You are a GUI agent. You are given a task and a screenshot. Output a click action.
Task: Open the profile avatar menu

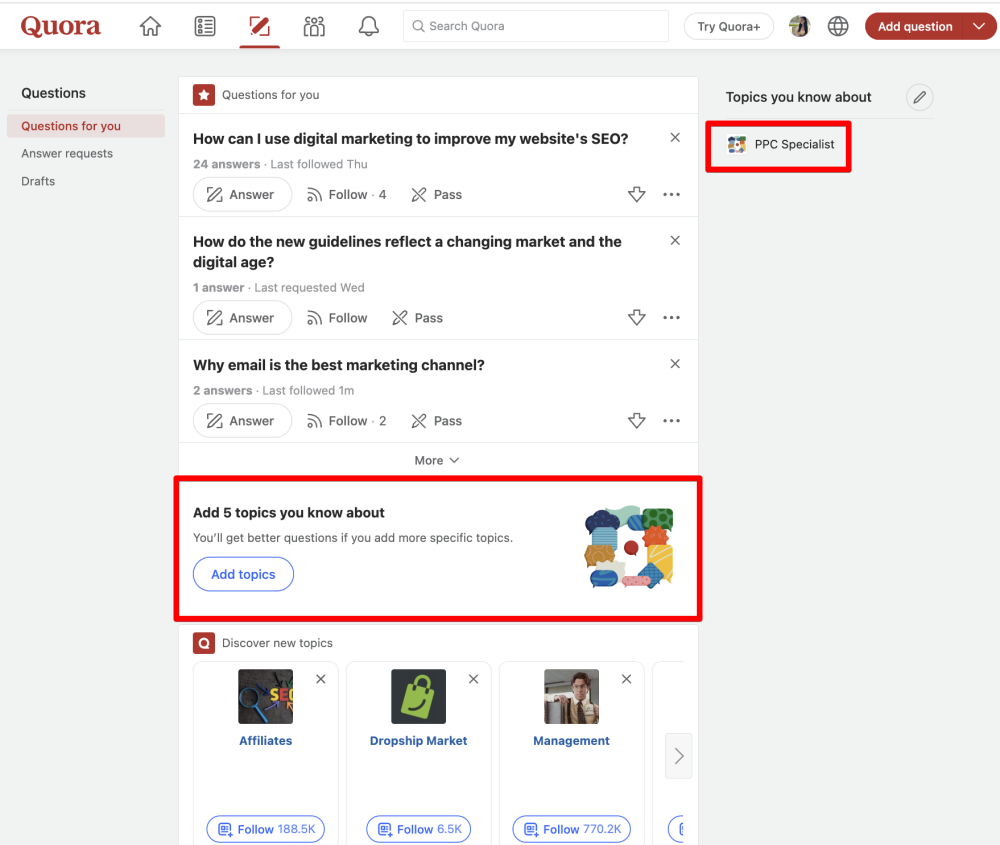tap(799, 26)
